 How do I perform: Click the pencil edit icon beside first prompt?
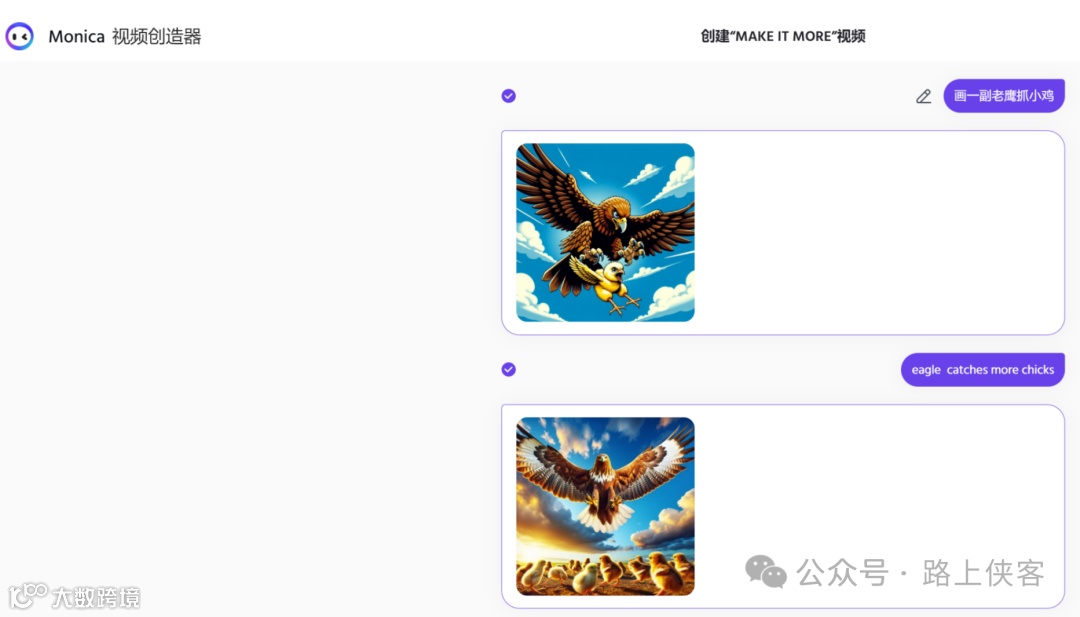pyautogui.click(x=923, y=96)
